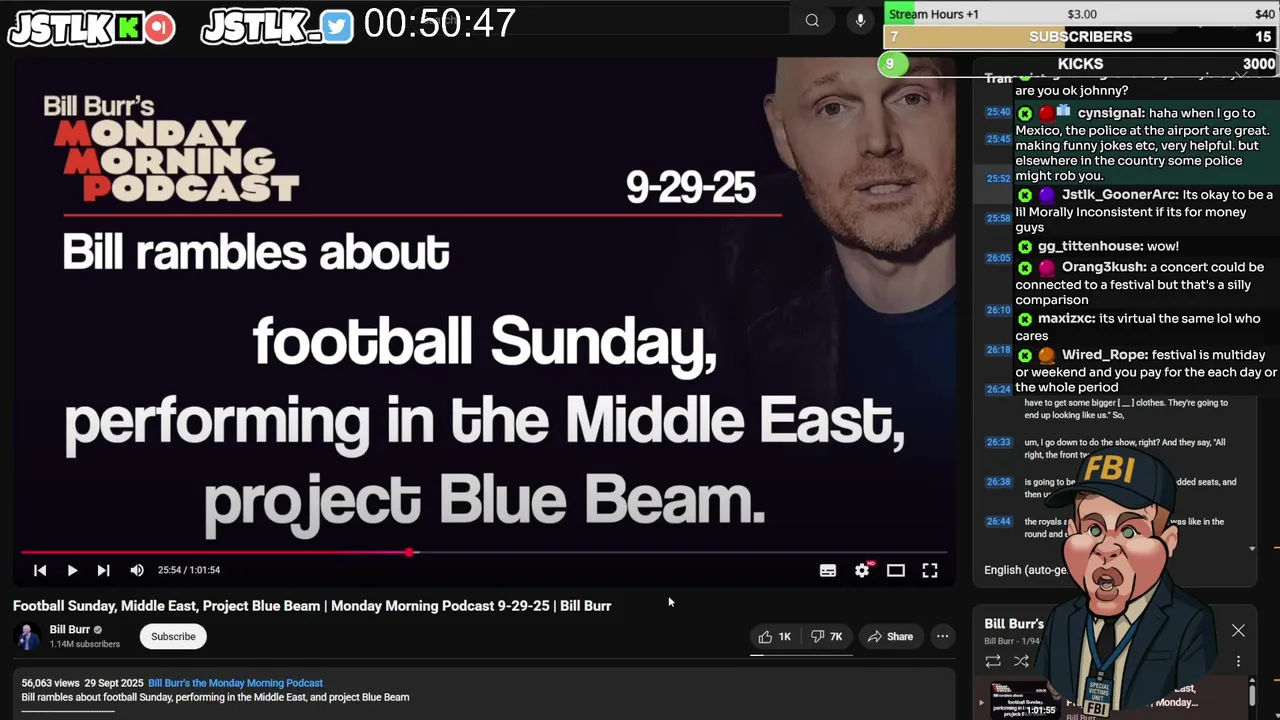Click the Subscribers goal bar
This screenshot has height=720, width=1280.
tap(1081, 36)
